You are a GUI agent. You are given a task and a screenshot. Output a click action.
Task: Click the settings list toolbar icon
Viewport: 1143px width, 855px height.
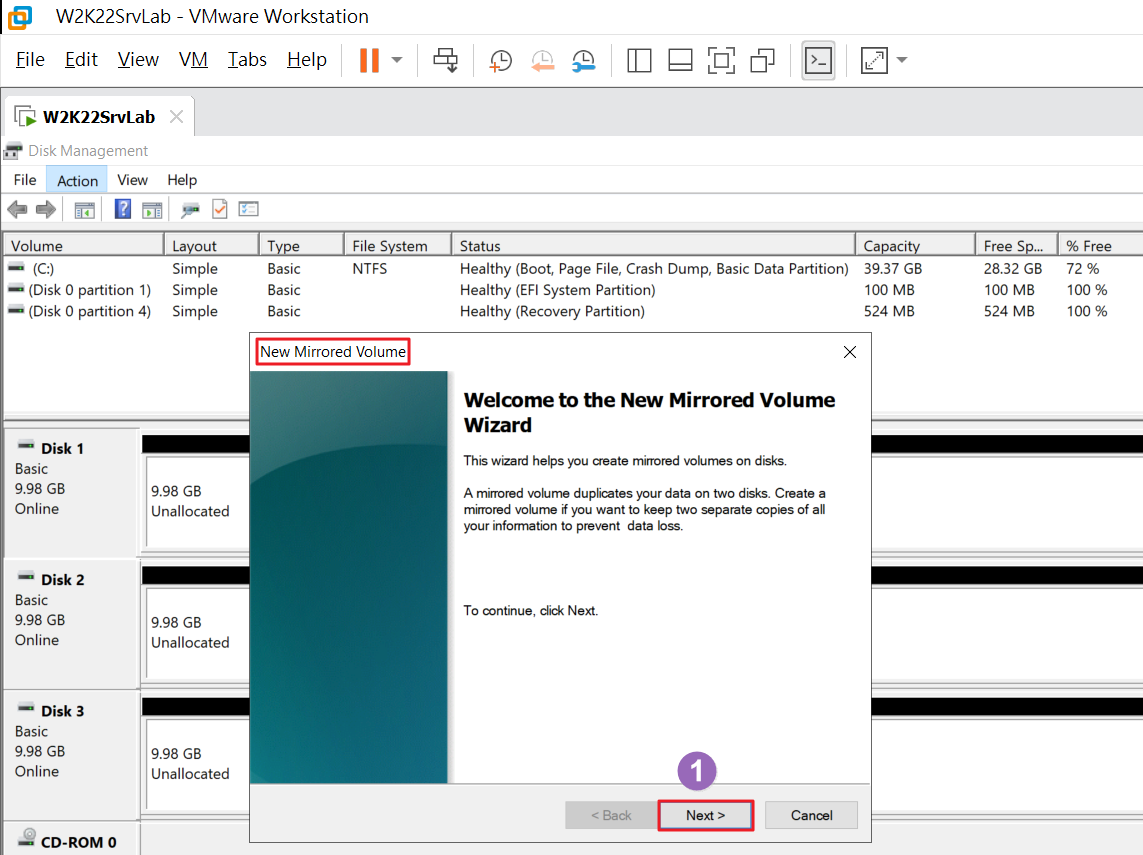pos(249,210)
